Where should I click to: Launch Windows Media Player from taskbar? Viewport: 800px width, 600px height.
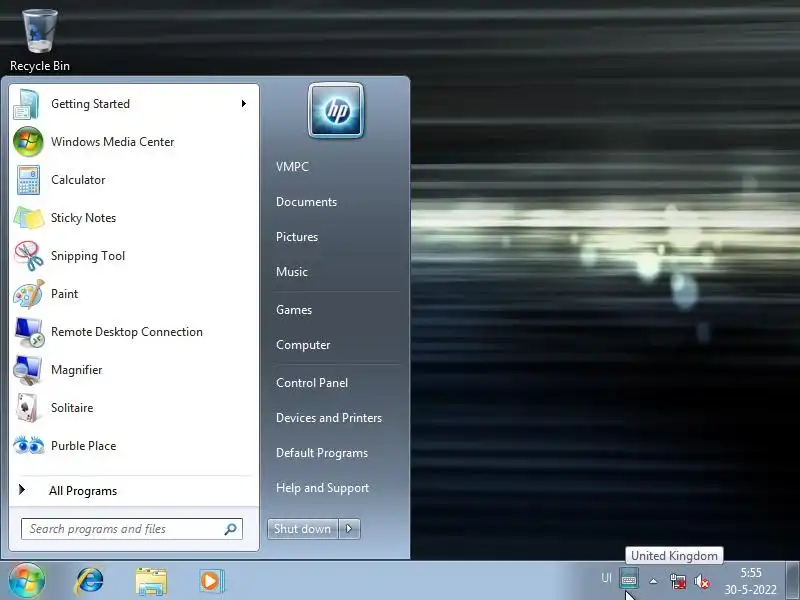pos(210,581)
